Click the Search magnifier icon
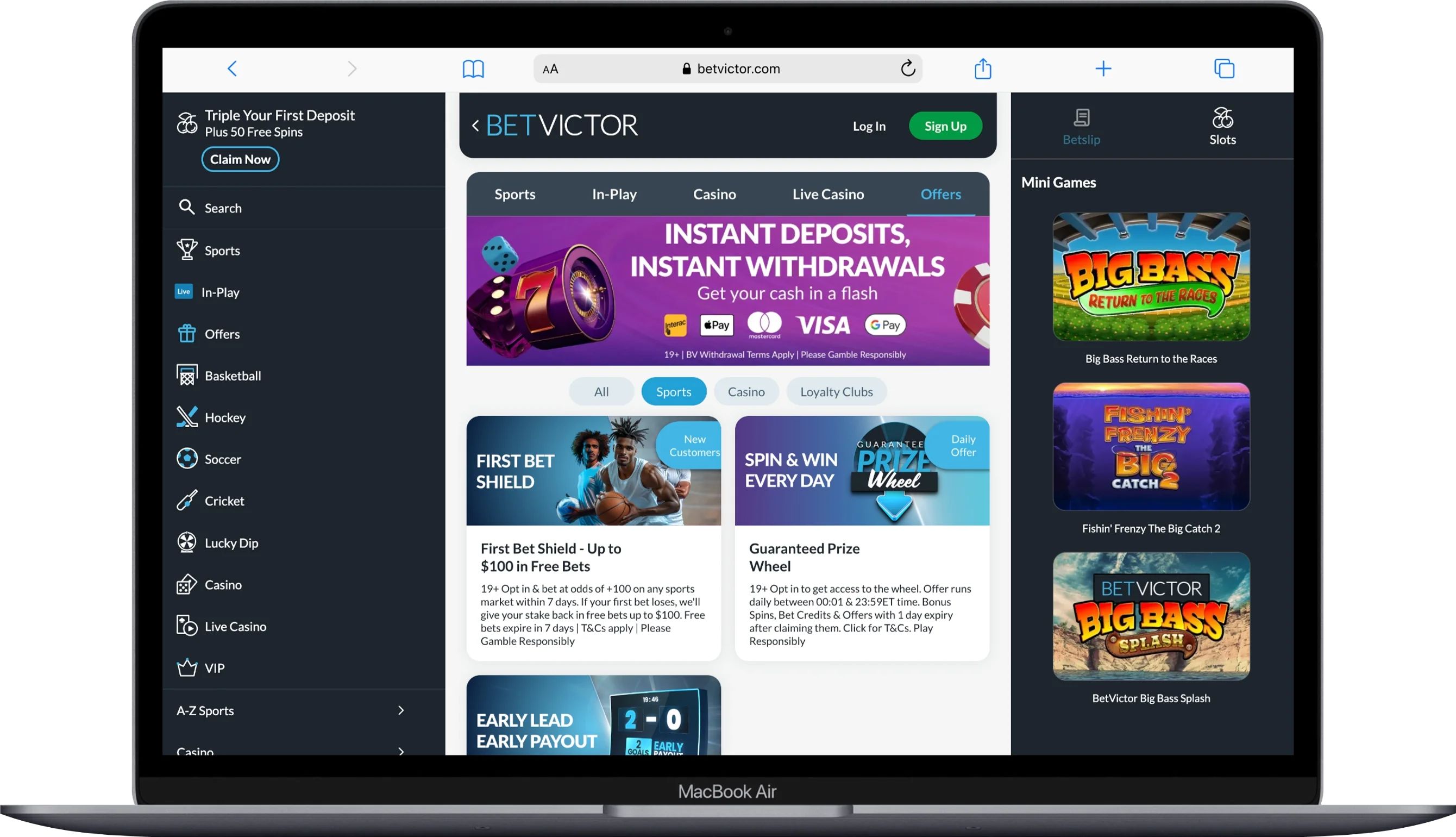 tap(187, 207)
